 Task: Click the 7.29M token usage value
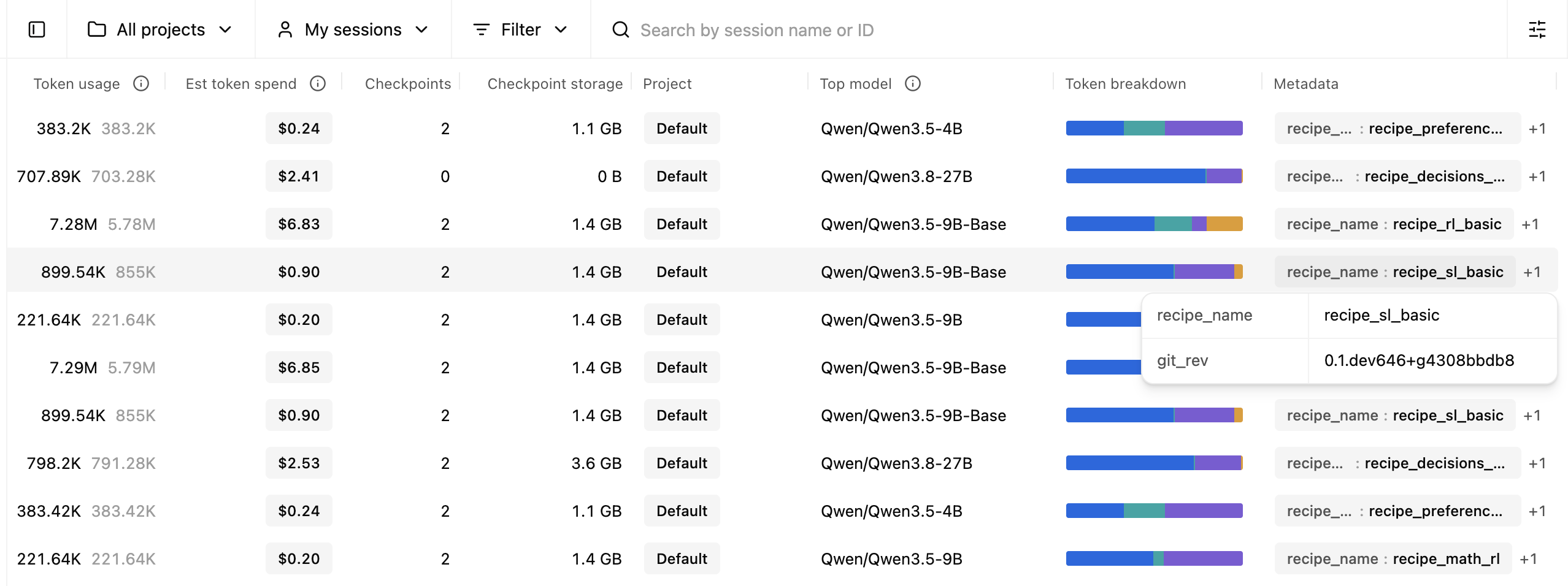(73, 368)
